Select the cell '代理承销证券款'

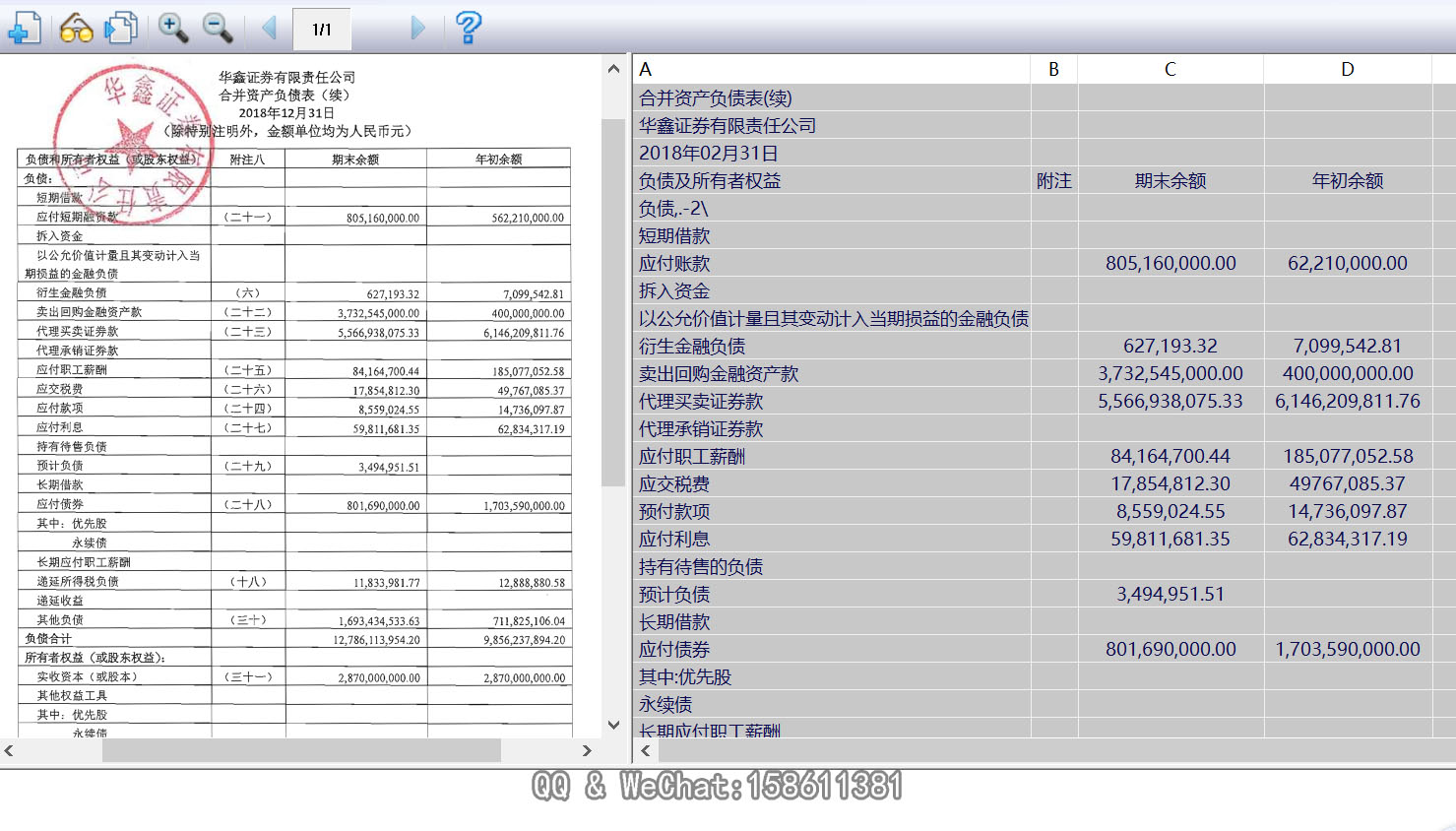[833, 428]
